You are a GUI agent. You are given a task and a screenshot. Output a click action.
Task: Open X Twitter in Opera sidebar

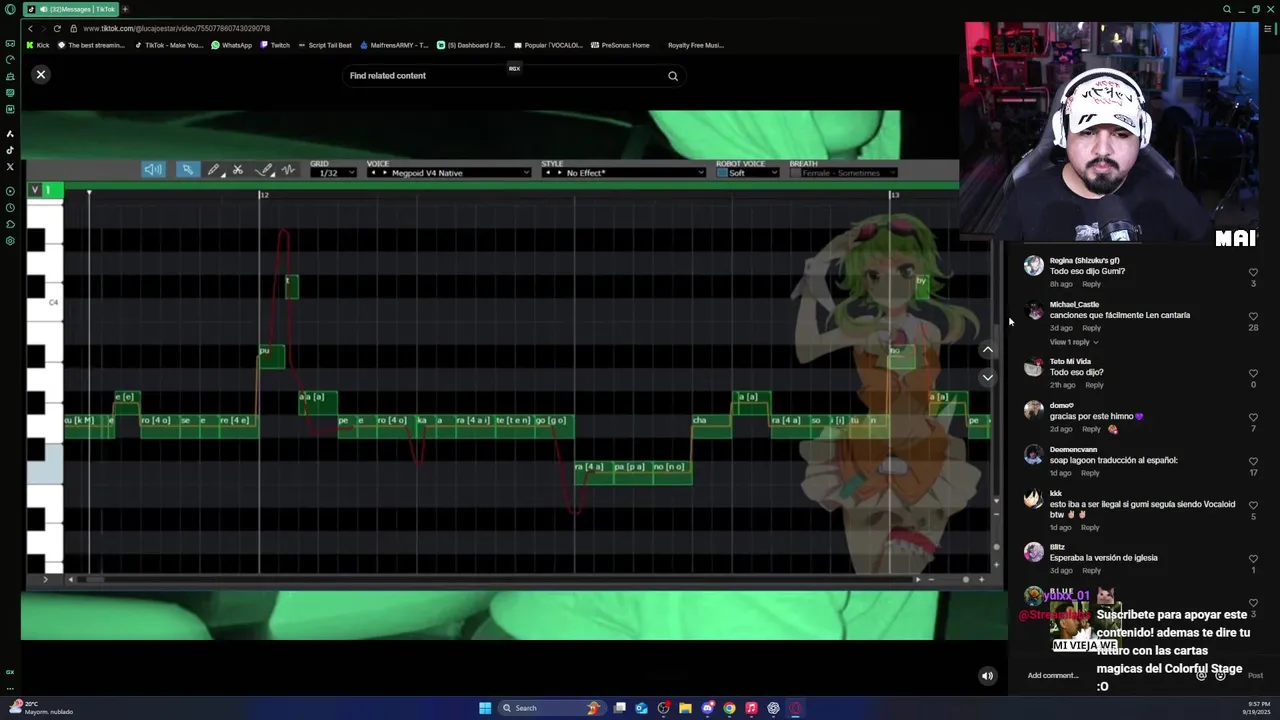click(x=10, y=166)
